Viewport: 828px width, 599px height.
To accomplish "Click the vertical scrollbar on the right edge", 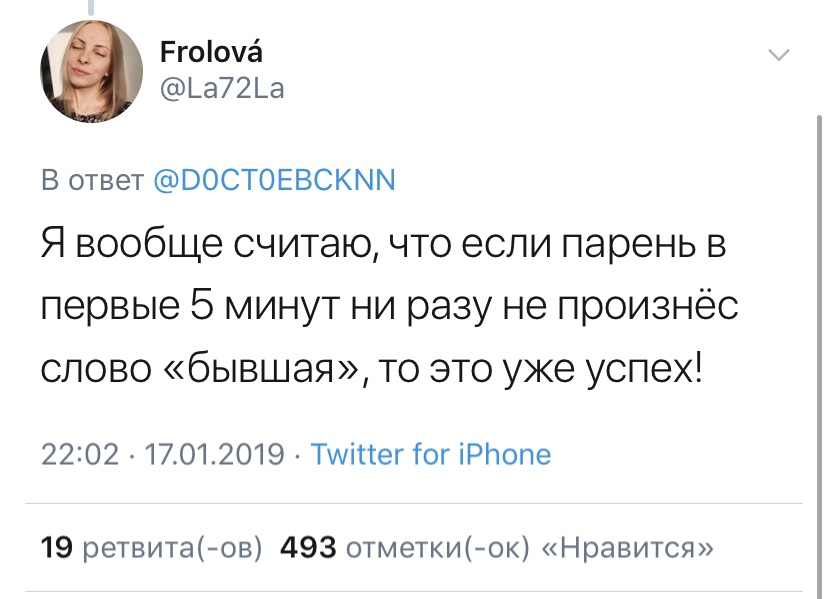I will [x=819, y=354].
